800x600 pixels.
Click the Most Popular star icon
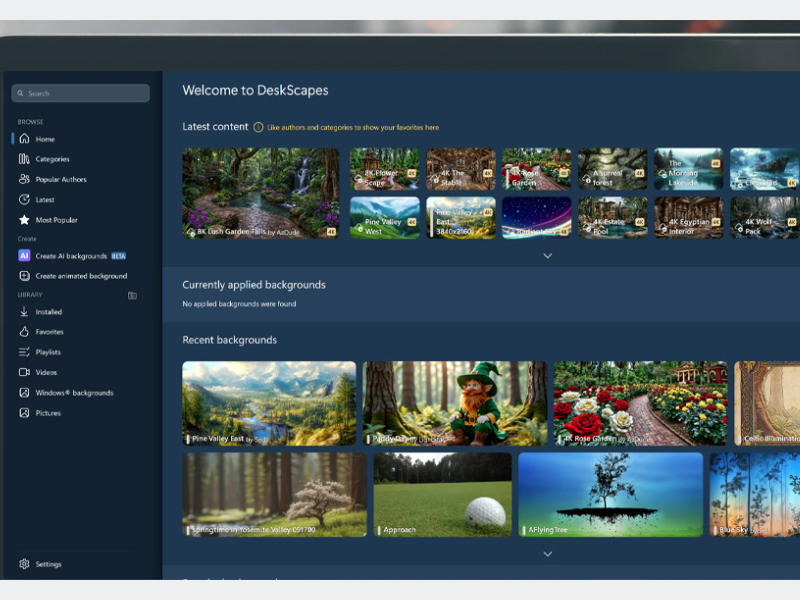click(24, 220)
